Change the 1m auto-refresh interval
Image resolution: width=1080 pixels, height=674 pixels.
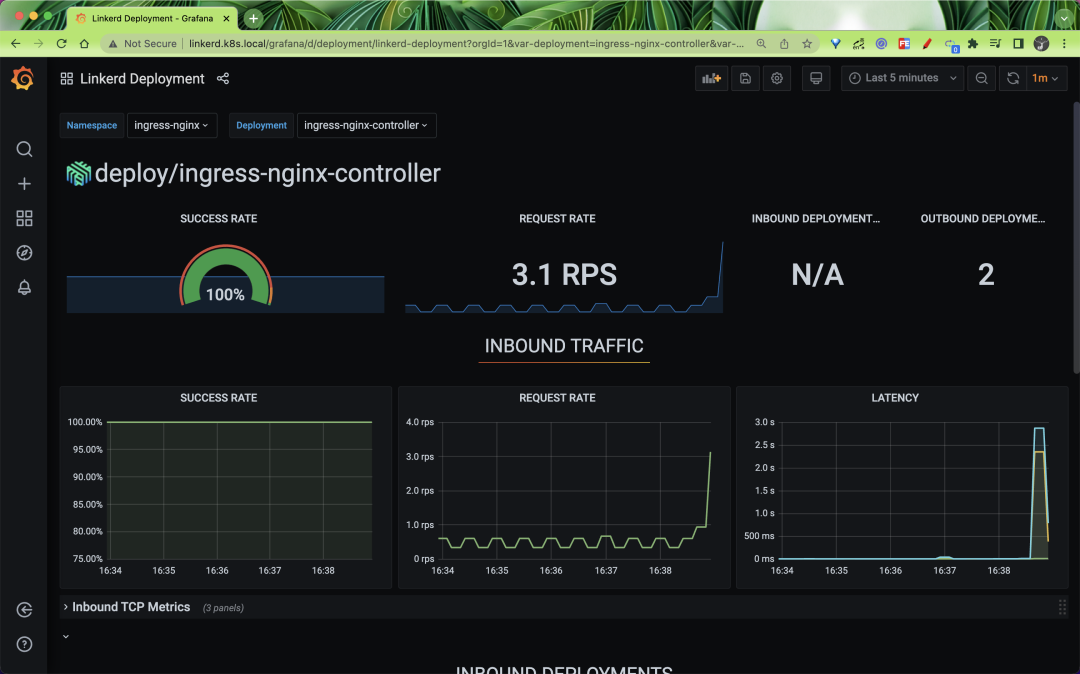pos(1046,77)
